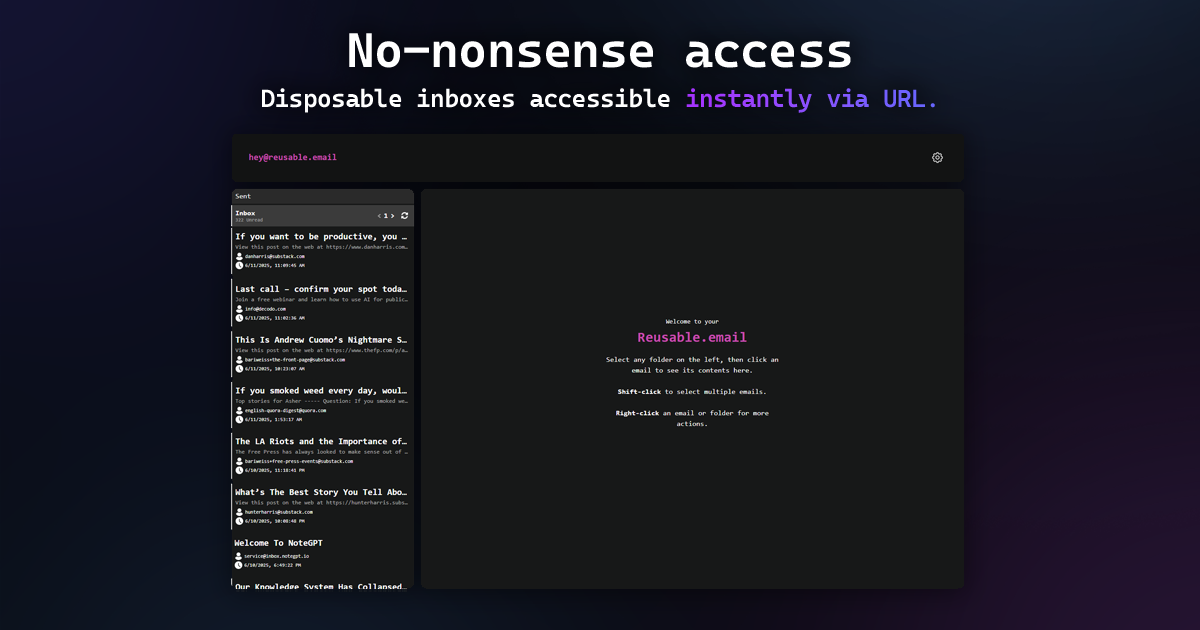Click clock icon on the decodo.com email

[x=239, y=318]
